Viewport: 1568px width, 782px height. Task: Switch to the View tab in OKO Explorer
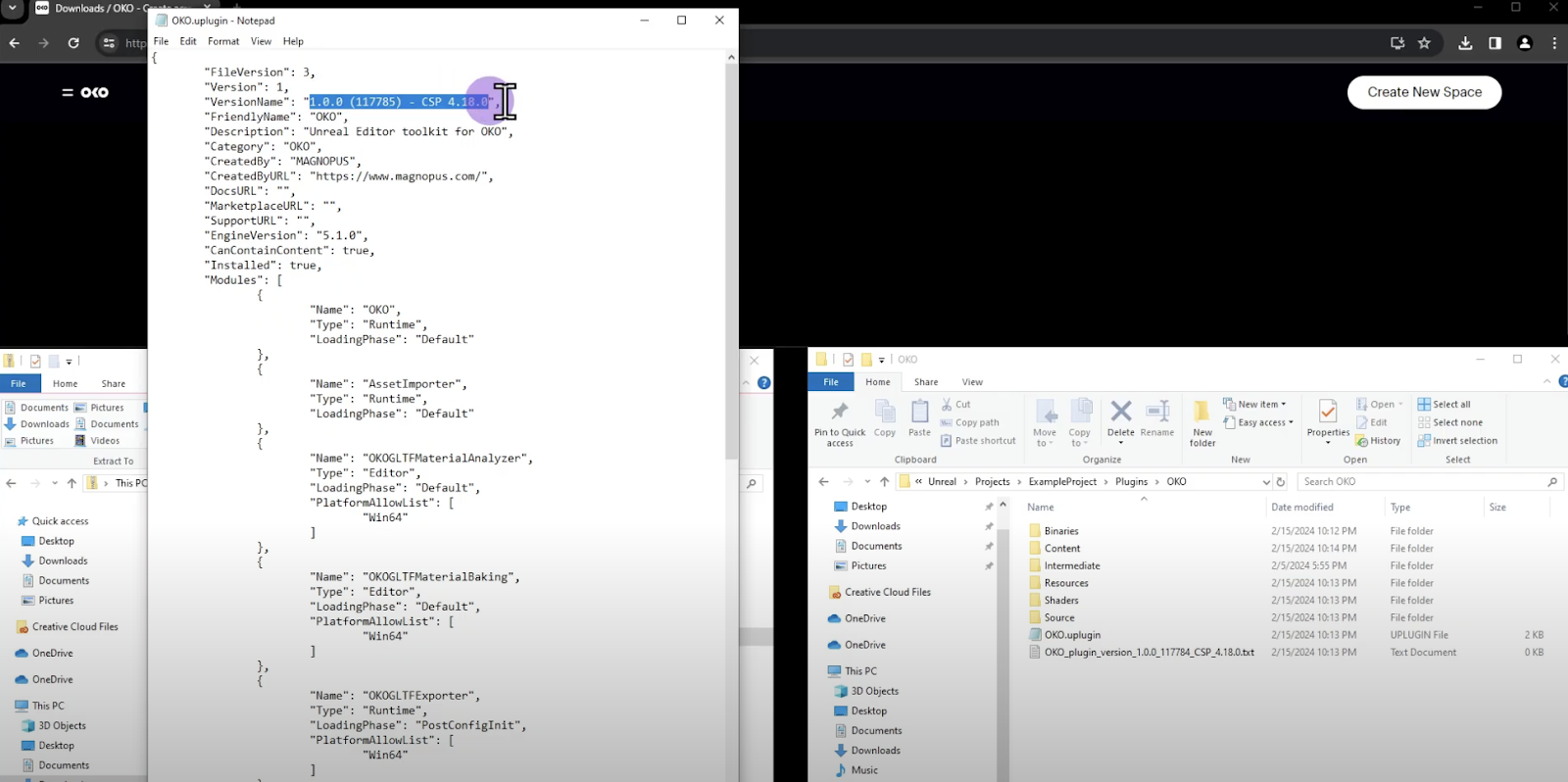coord(972,382)
